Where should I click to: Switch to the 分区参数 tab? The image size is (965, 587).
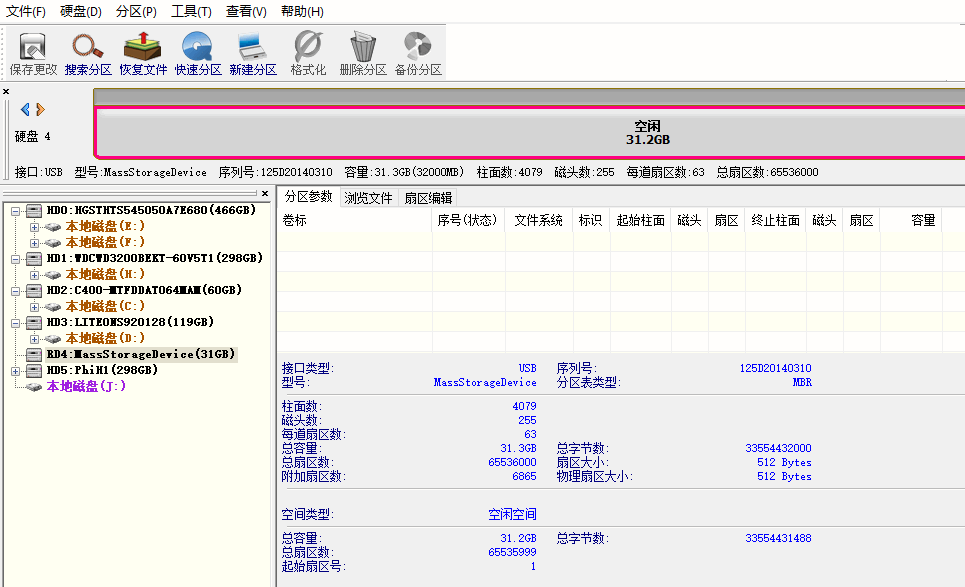[x=308, y=197]
